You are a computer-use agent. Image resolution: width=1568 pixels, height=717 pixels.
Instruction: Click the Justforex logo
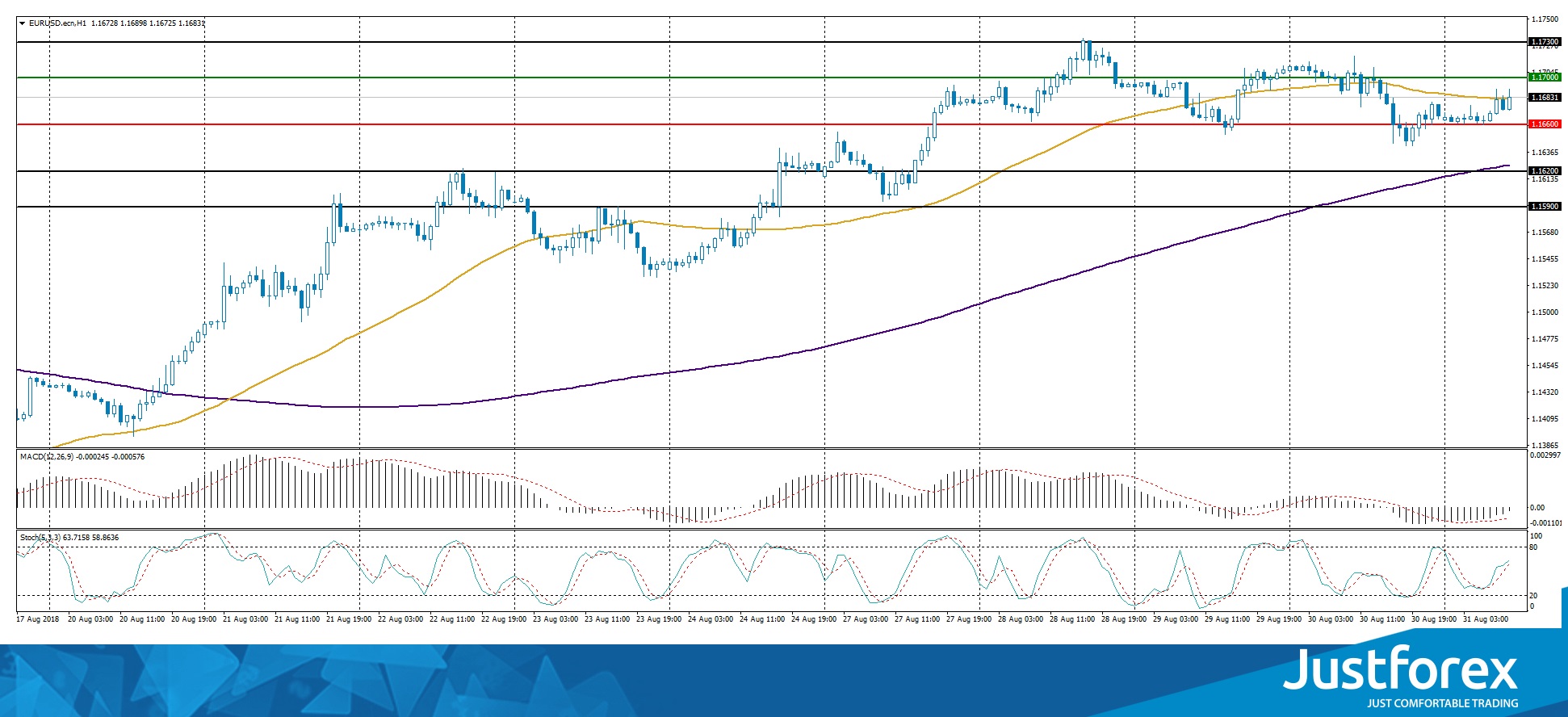pos(1401,669)
